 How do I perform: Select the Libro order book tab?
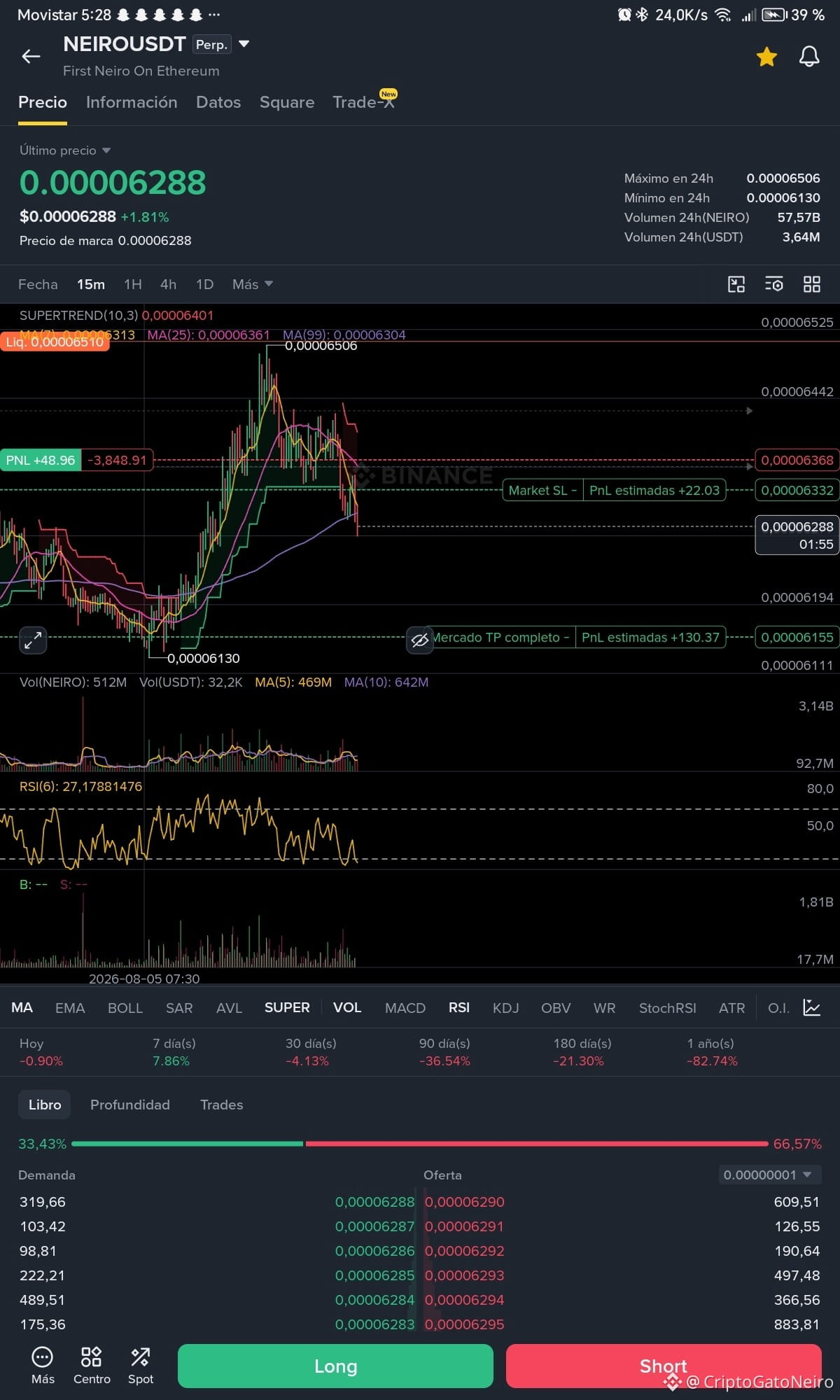pyautogui.click(x=45, y=1105)
